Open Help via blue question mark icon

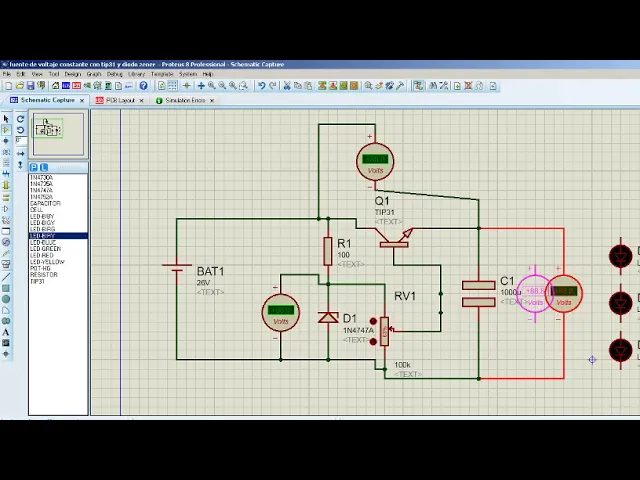click(x=143, y=86)
